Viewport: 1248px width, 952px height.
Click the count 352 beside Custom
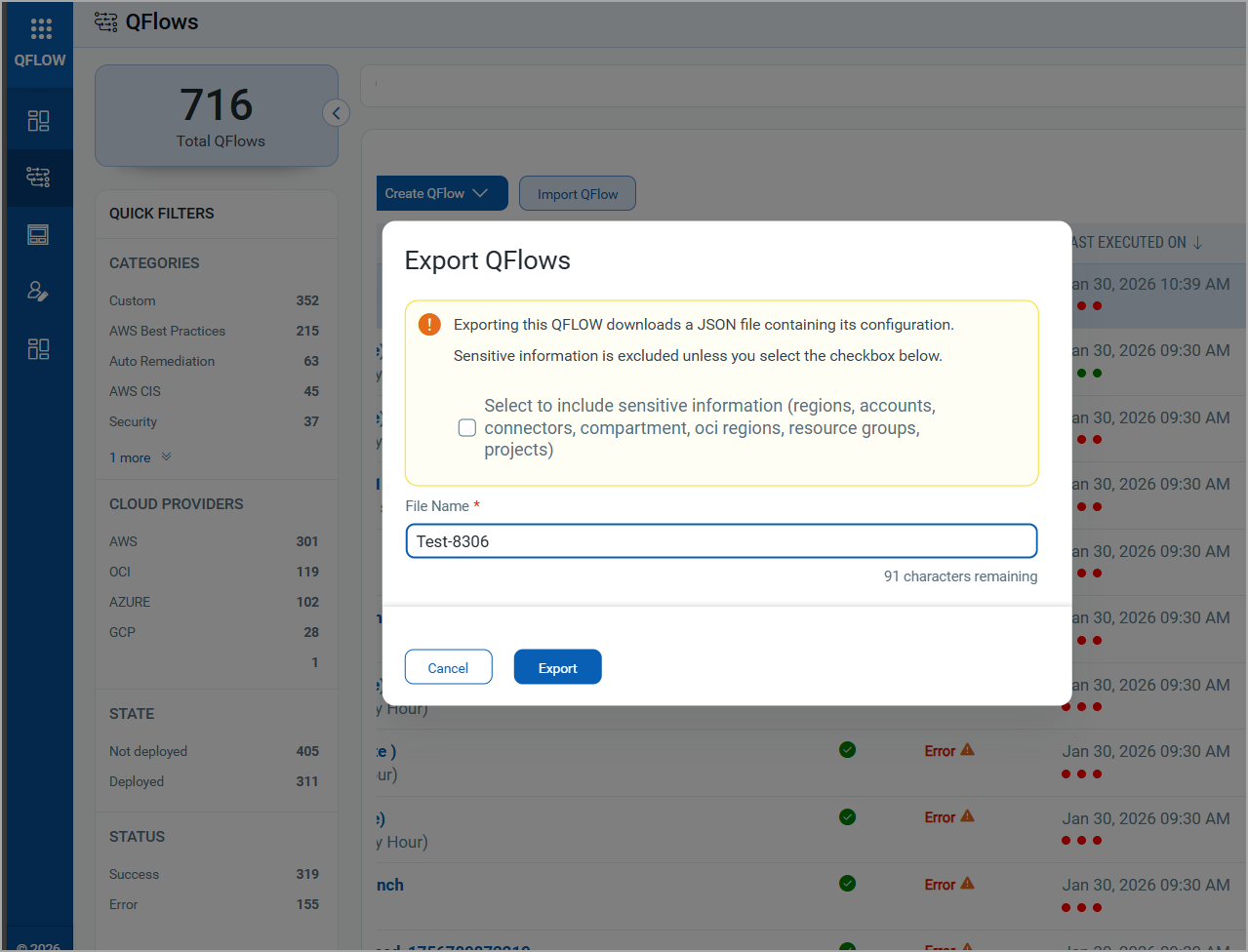(x=307, y=300)
